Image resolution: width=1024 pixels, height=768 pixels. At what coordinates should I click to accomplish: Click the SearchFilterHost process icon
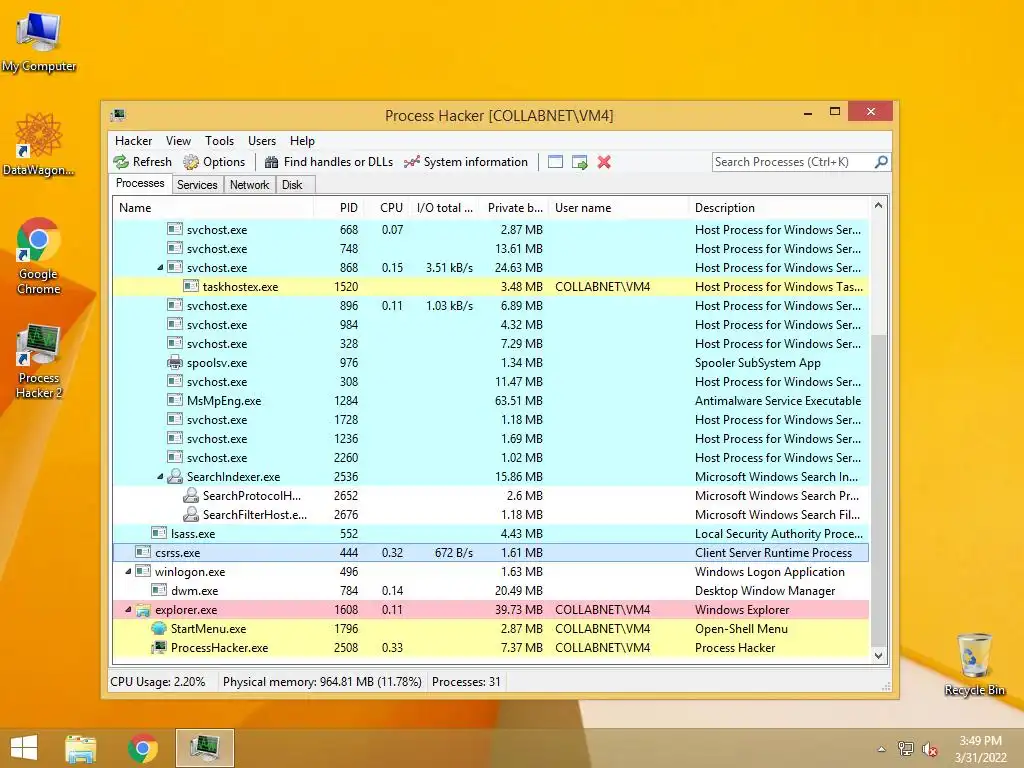[191, 515]
